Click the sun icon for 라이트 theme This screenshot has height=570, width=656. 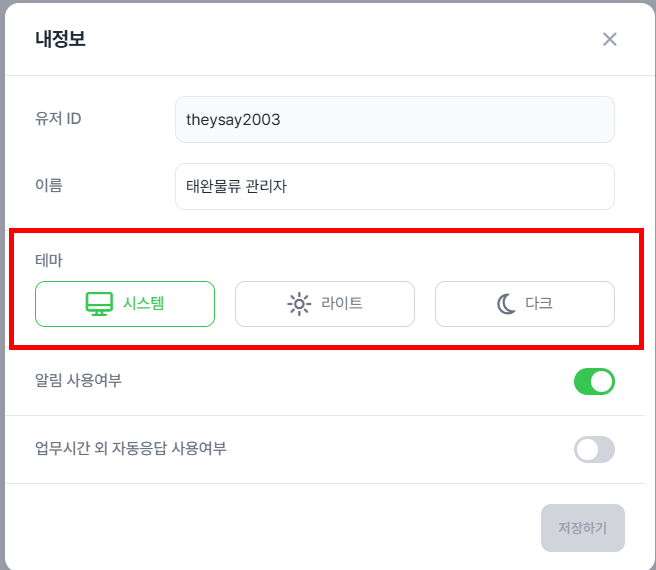299,303
